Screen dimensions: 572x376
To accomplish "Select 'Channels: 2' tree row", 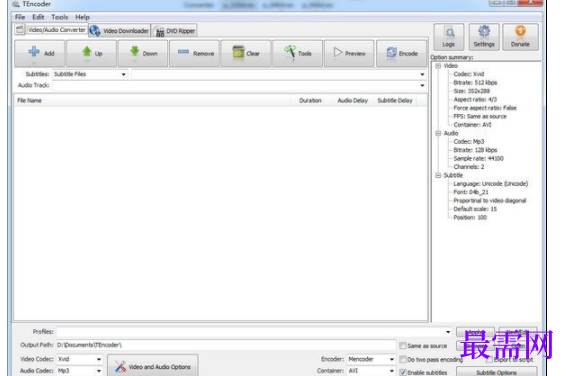I will 469,167.
